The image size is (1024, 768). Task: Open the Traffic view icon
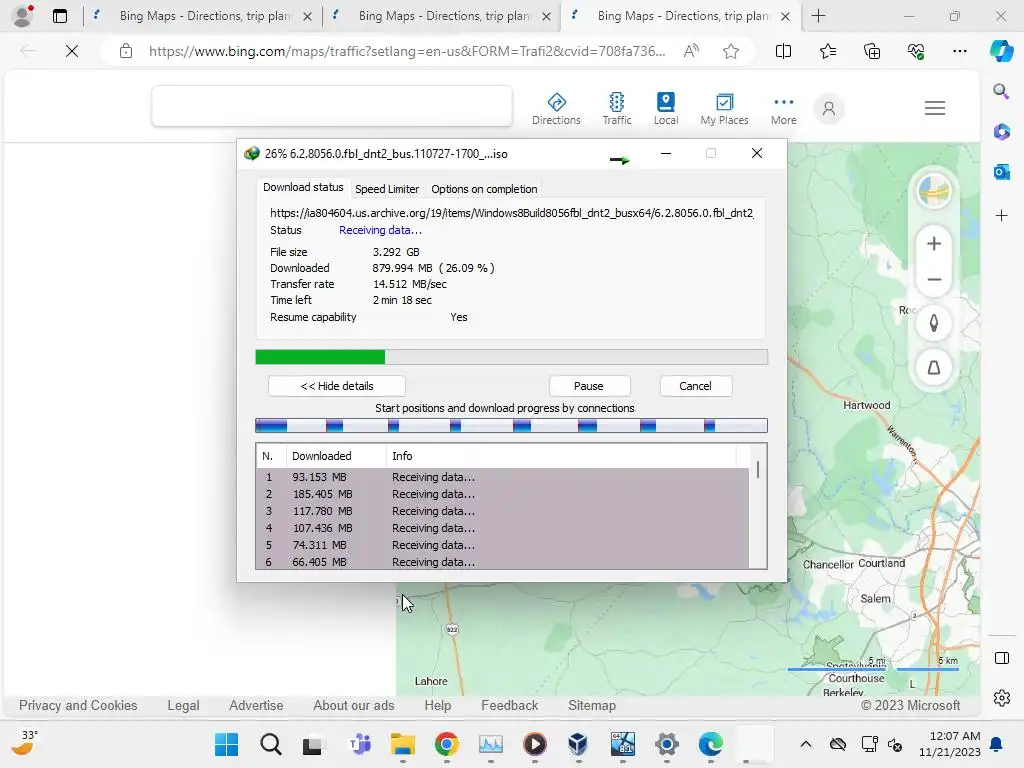(616, 108)
